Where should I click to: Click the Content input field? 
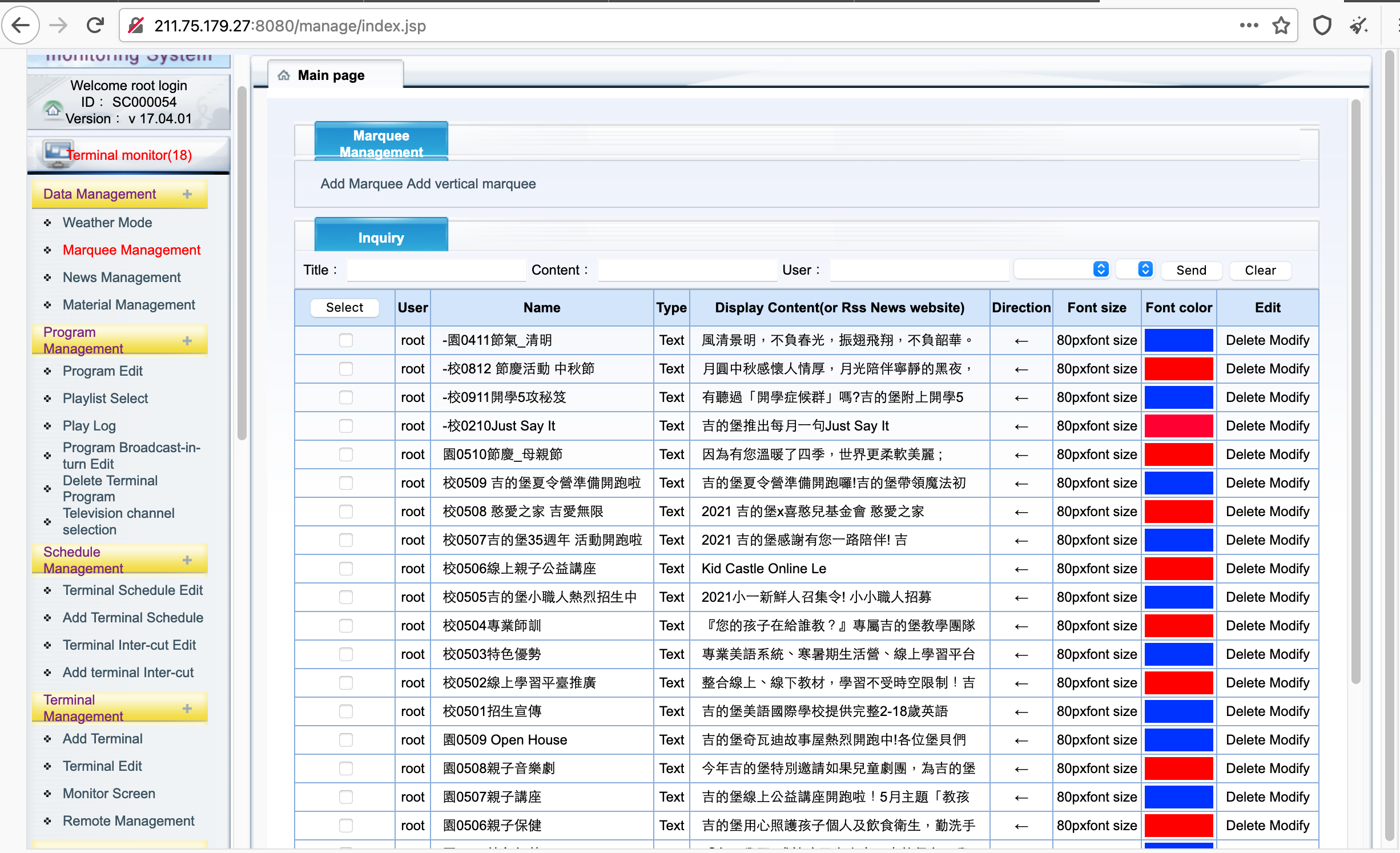coord(687,270)
